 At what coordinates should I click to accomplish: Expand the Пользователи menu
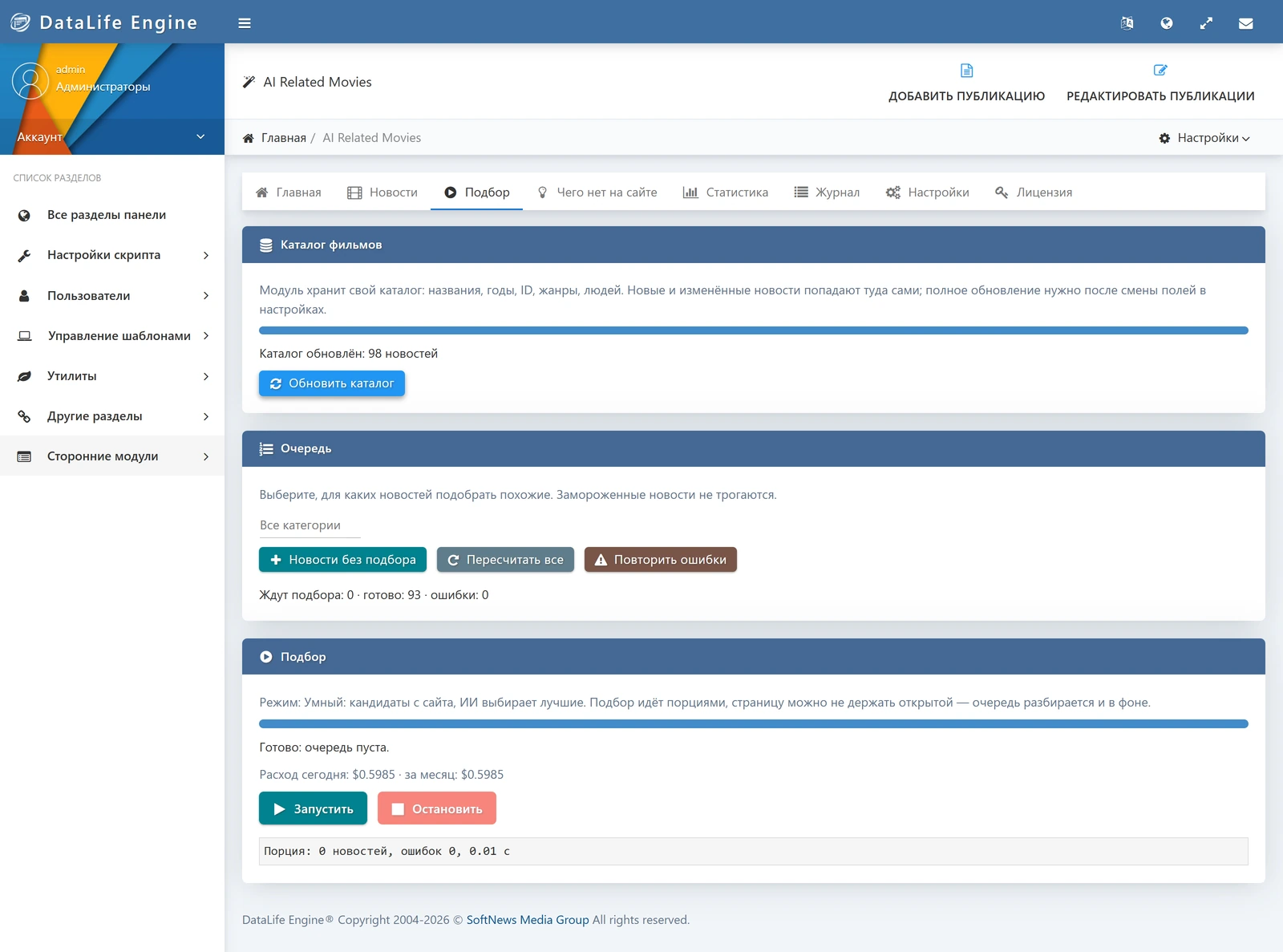112,296
